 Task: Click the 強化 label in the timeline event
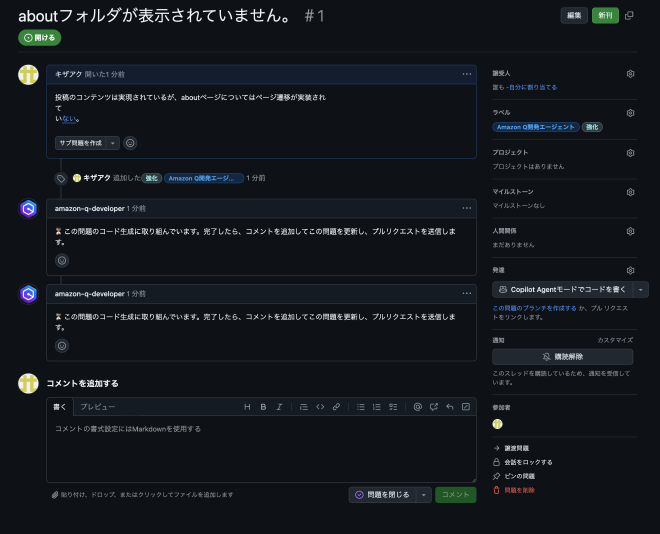(152, 178)
